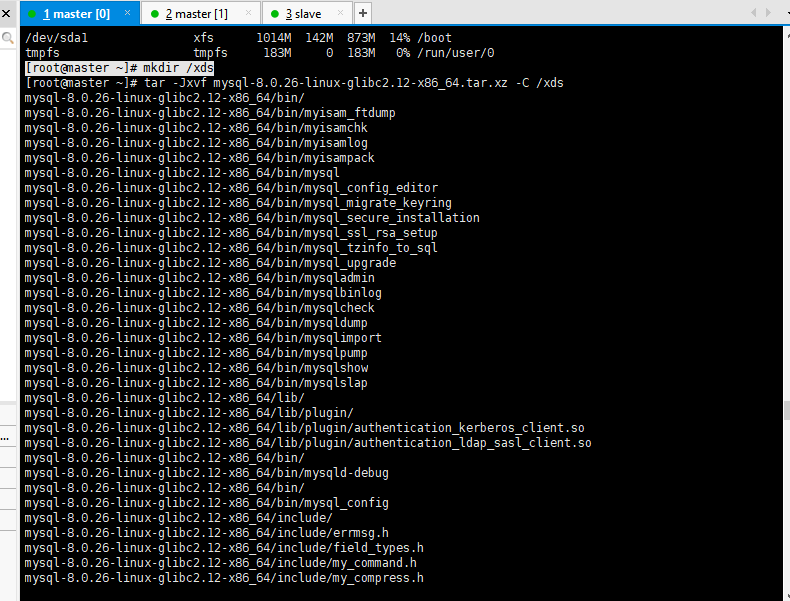
Task: Click the 'bin/mysqldump' output line
Action: [196, 323]
